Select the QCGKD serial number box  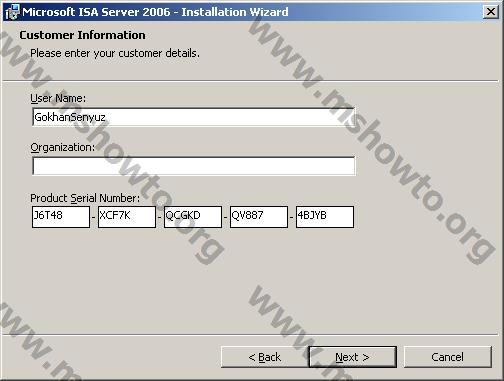(x=193, y=217)
